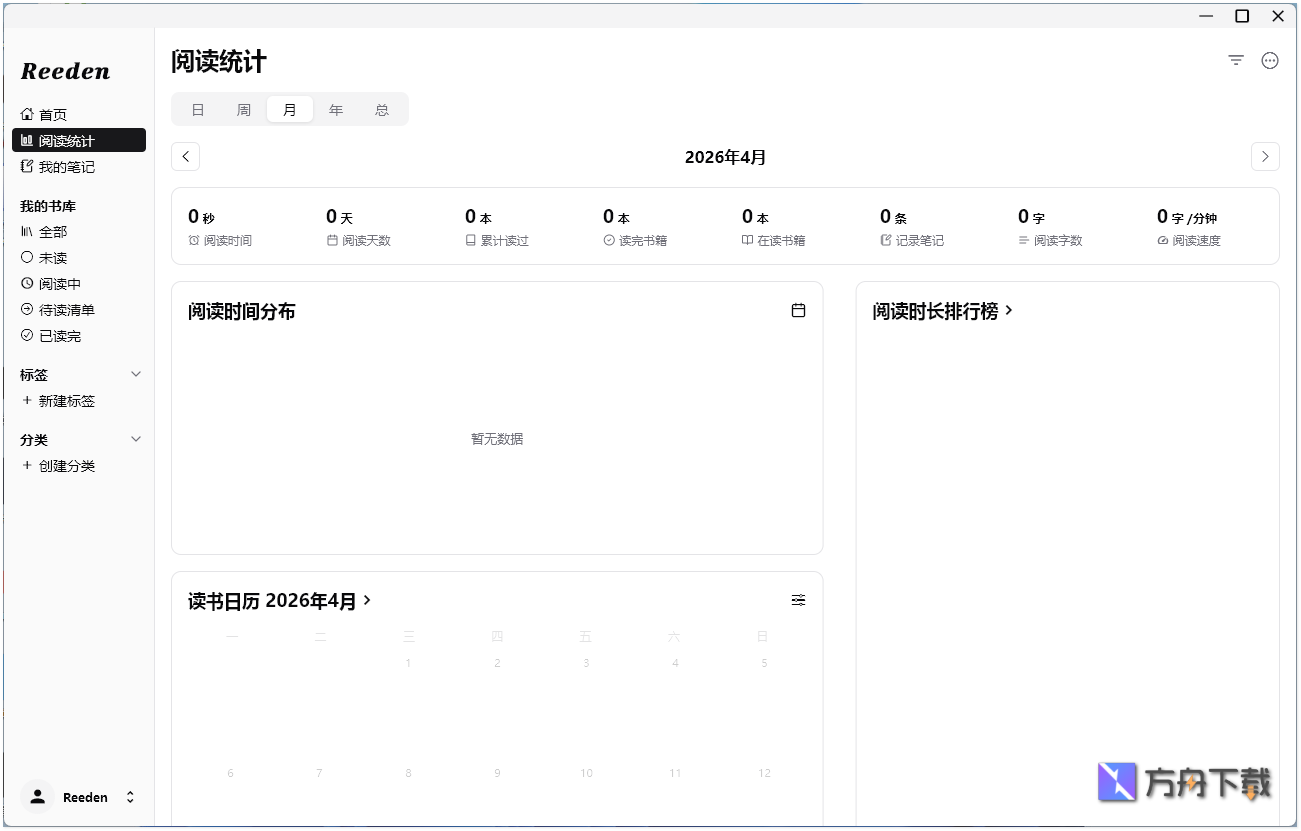Collapse the 标签 section
Image resolution: width=1301 pixels, height=831 pixels.
(x=136, y=374)
